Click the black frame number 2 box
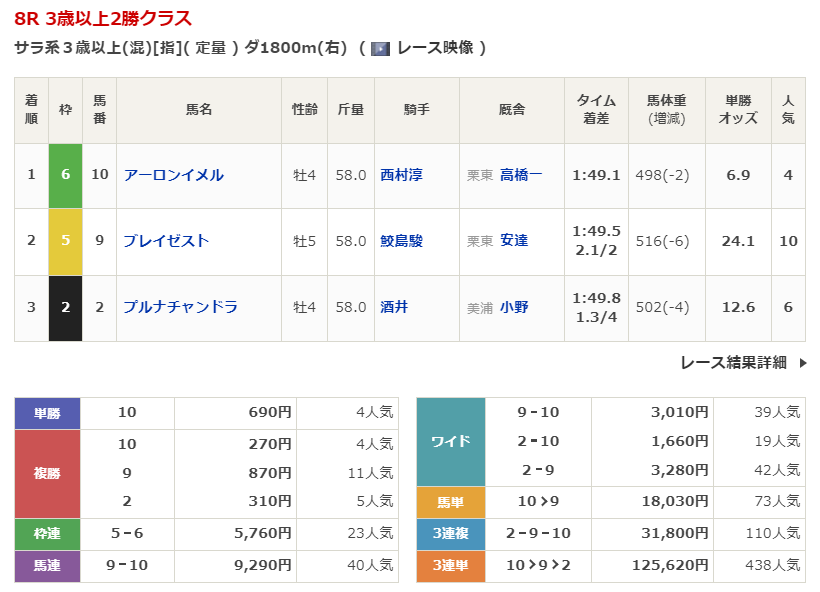820x592 pixels. (x=65, y=307)
